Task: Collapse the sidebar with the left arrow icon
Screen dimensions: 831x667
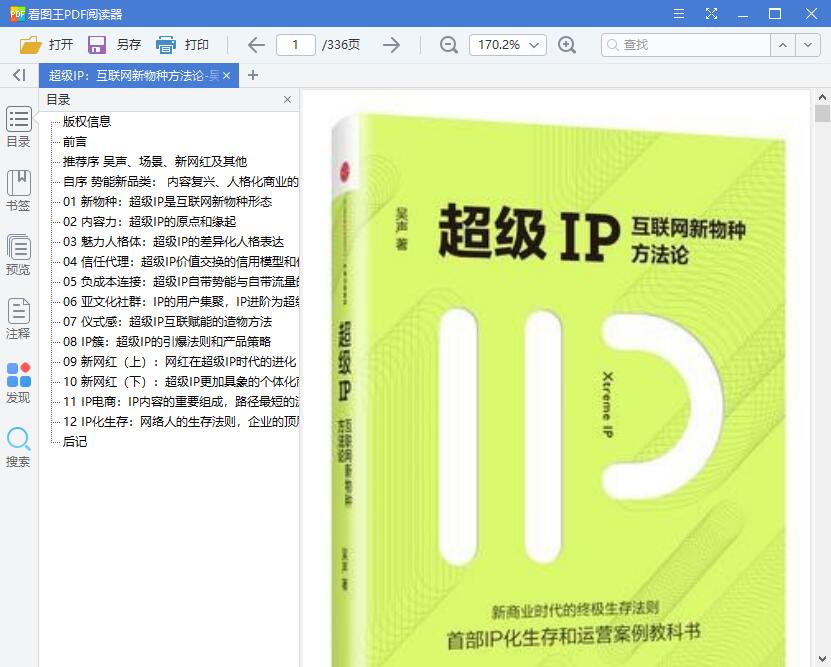Action: point(19,75)
